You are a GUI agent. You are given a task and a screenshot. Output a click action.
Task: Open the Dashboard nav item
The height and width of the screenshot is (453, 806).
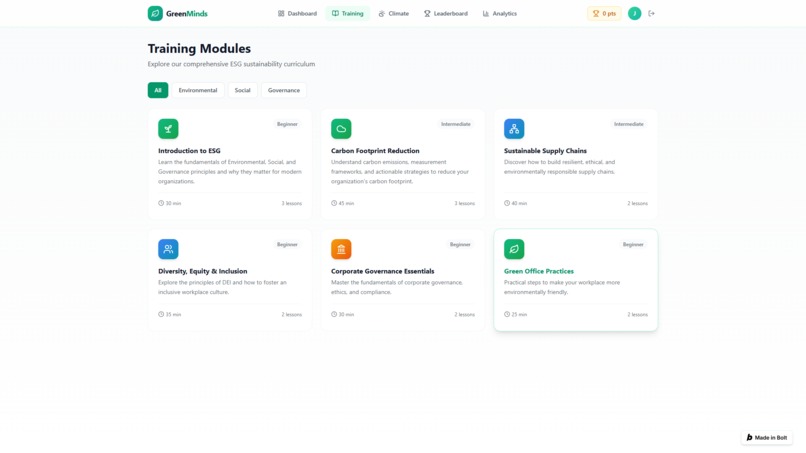click(x=297, y=13)
